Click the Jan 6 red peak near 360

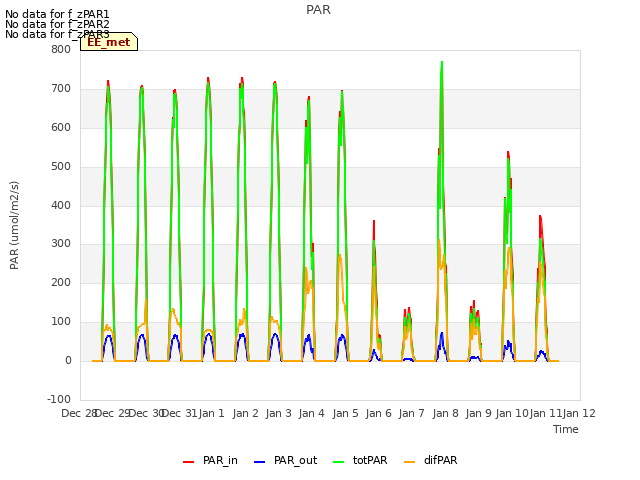tap(374, 223)
